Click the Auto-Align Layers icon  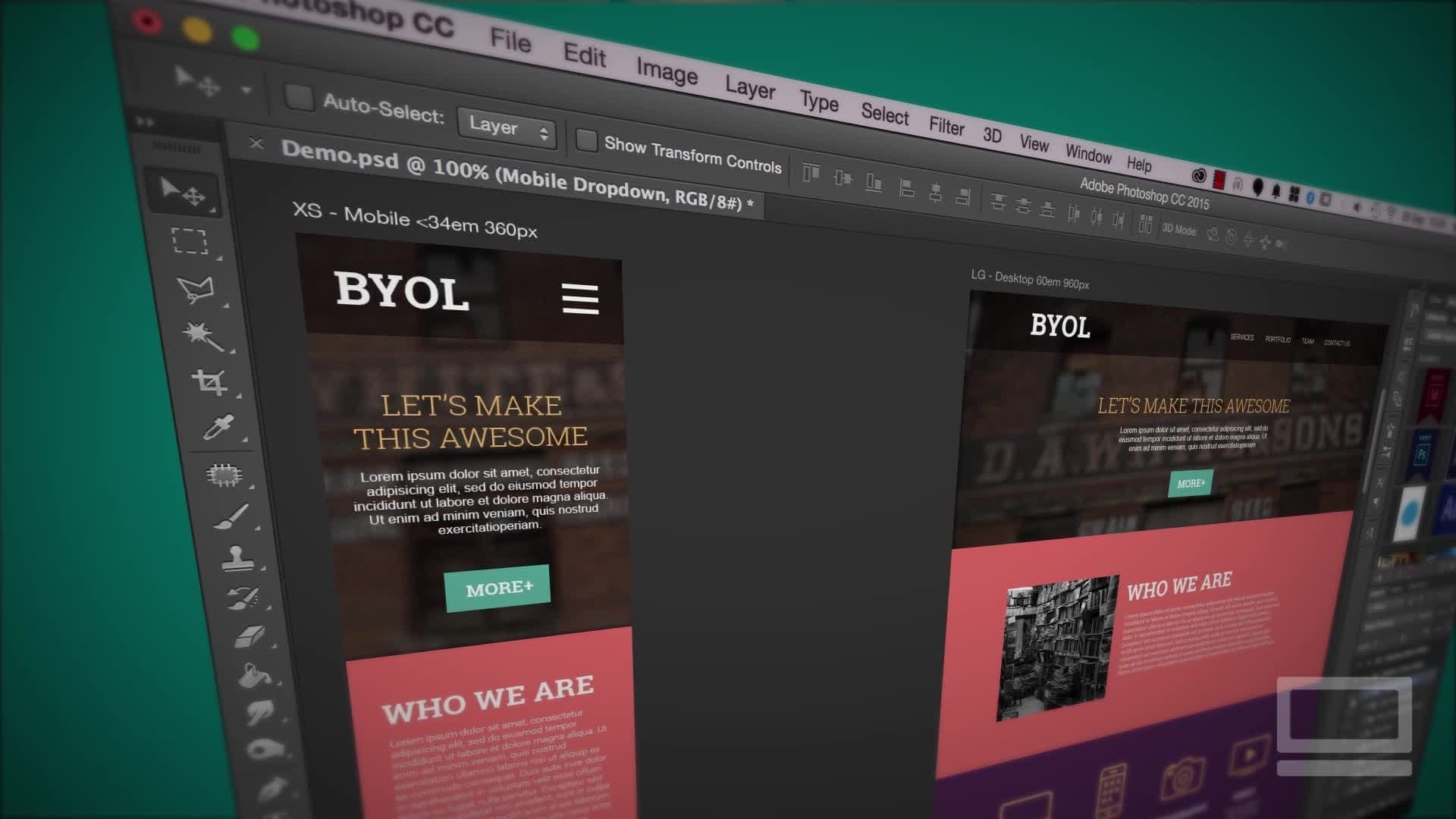[1146, 224]
